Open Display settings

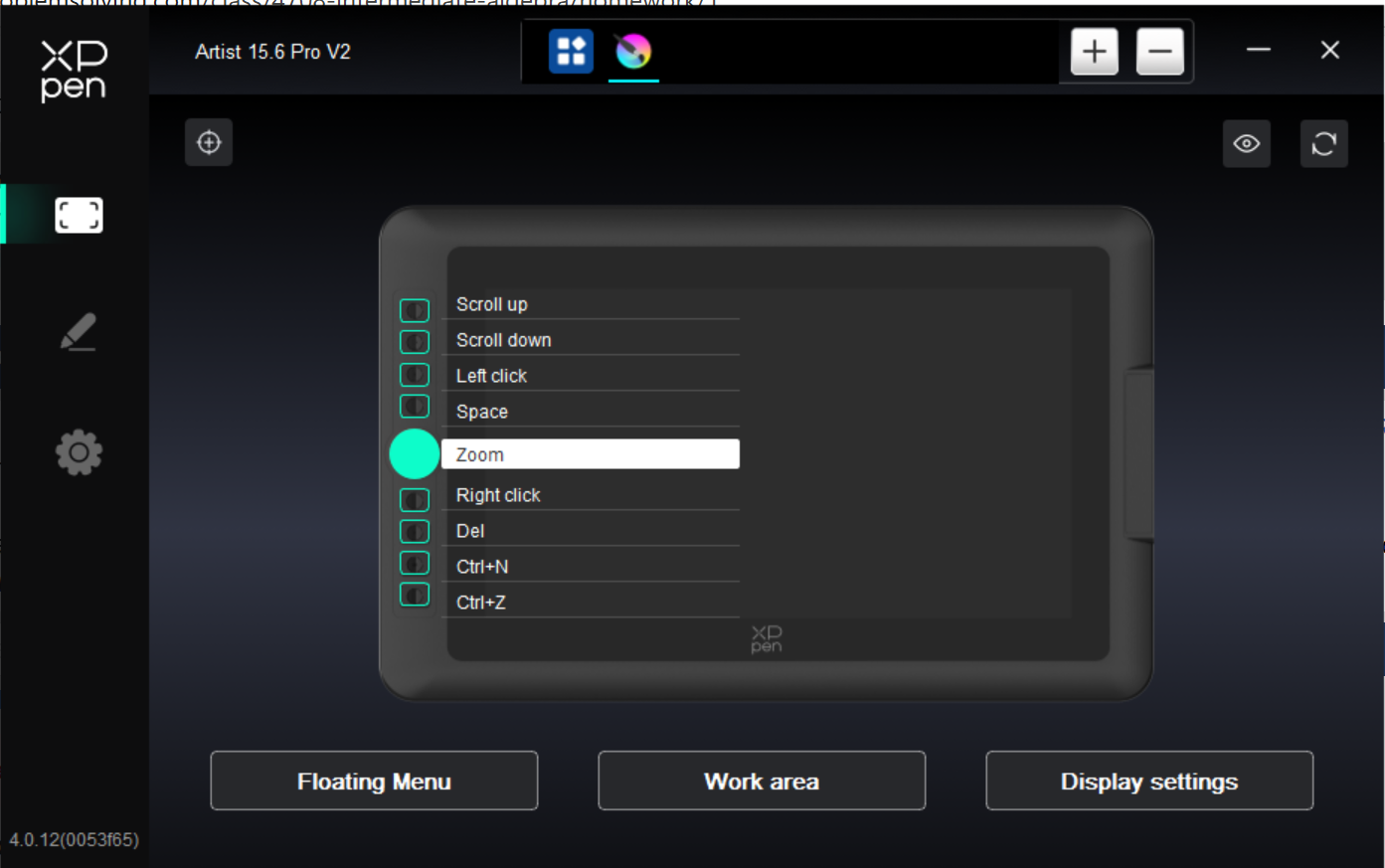pyautogui.click(x=1149, y=781)
